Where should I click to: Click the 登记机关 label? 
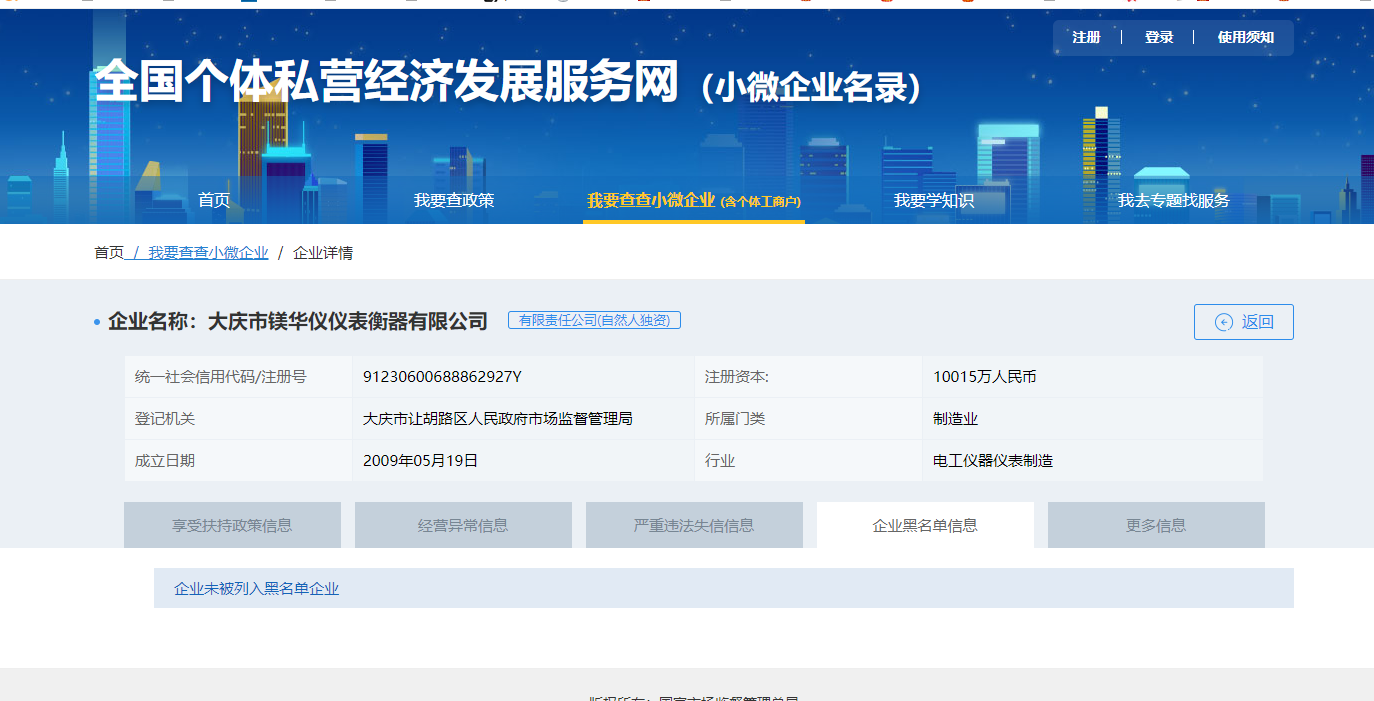165,419
